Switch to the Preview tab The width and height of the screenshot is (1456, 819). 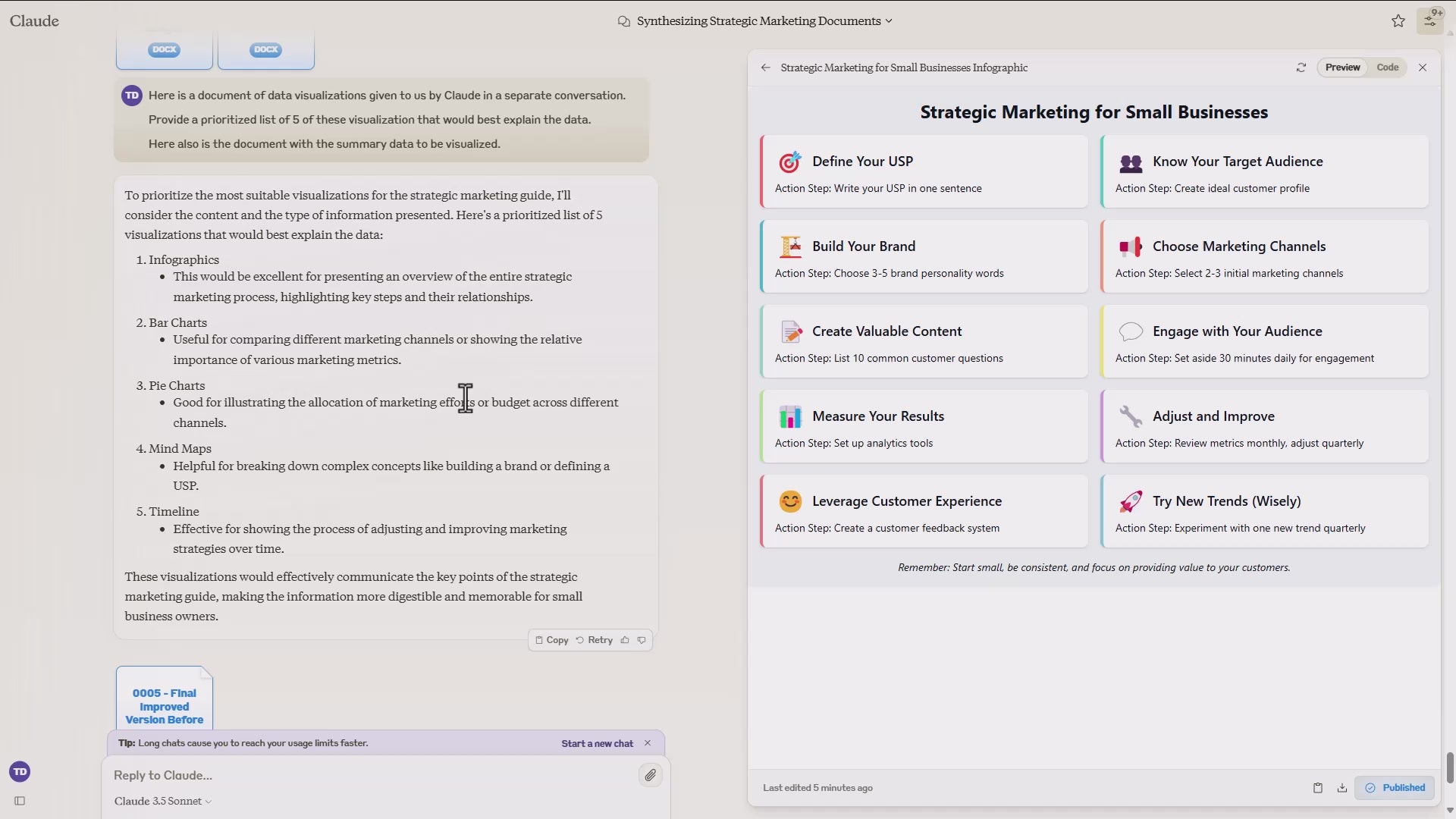[x=1342, y=67]
